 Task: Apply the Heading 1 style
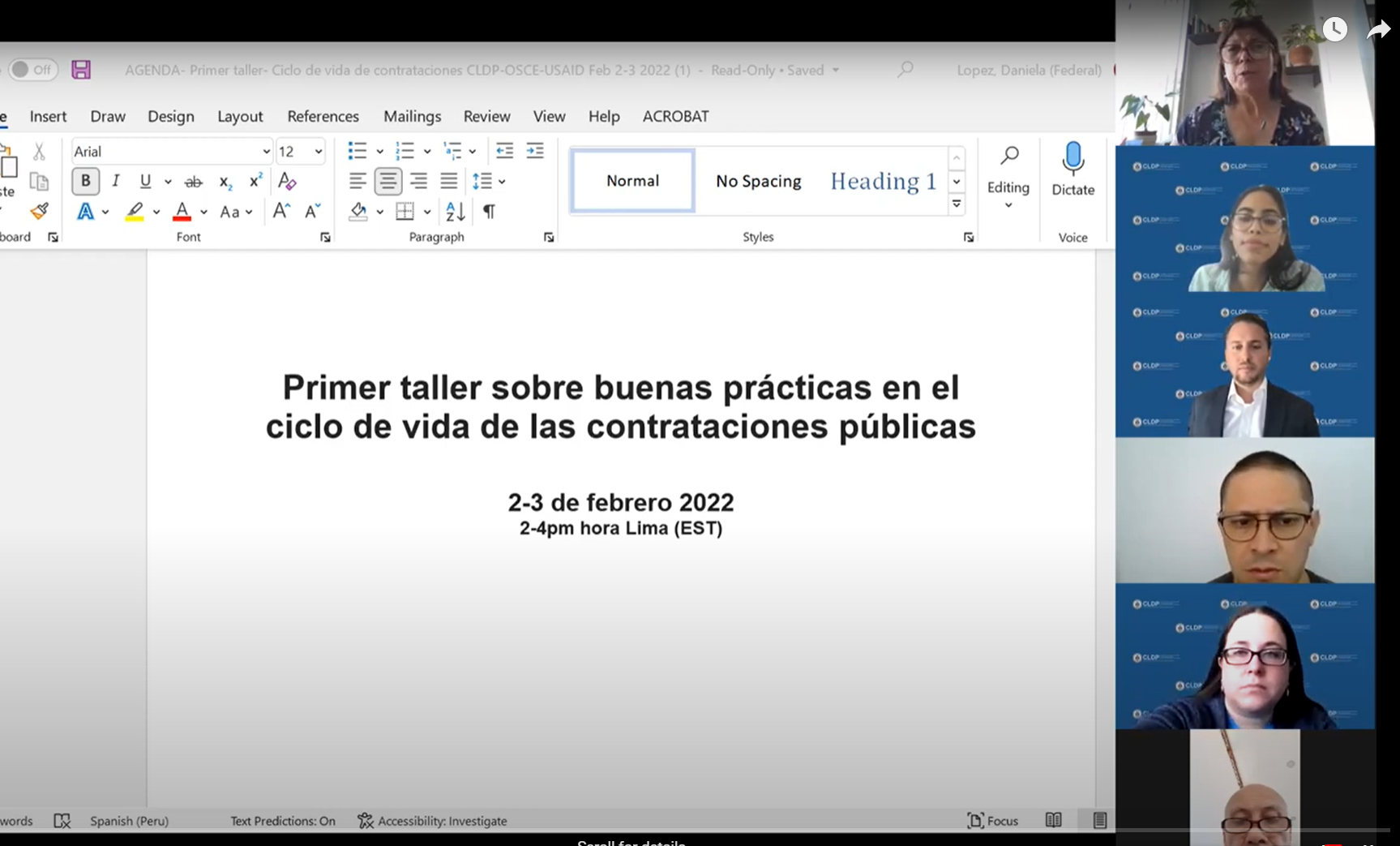(x=883, y=181)
